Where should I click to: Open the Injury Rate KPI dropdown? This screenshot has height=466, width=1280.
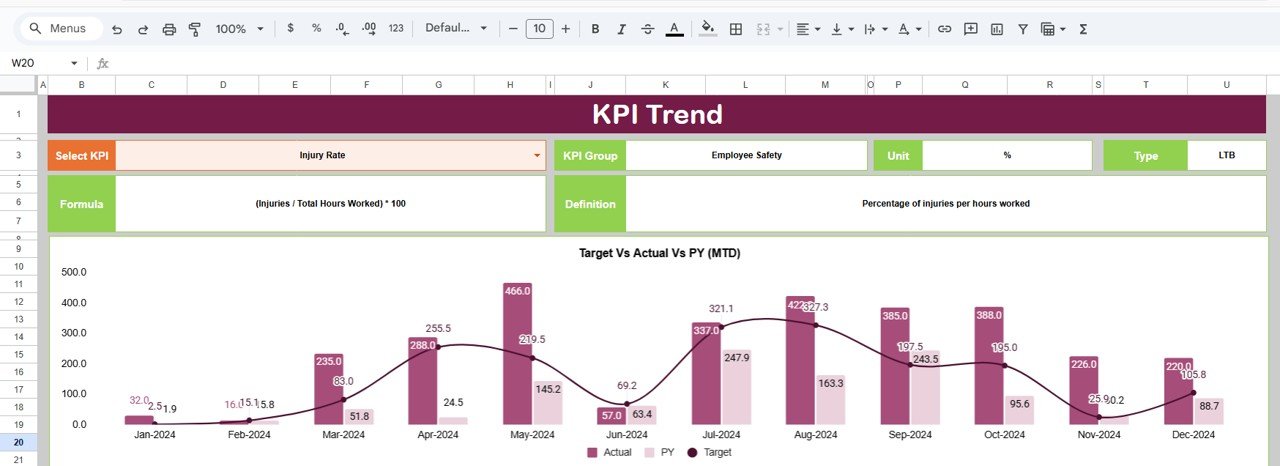coord(537,156)
